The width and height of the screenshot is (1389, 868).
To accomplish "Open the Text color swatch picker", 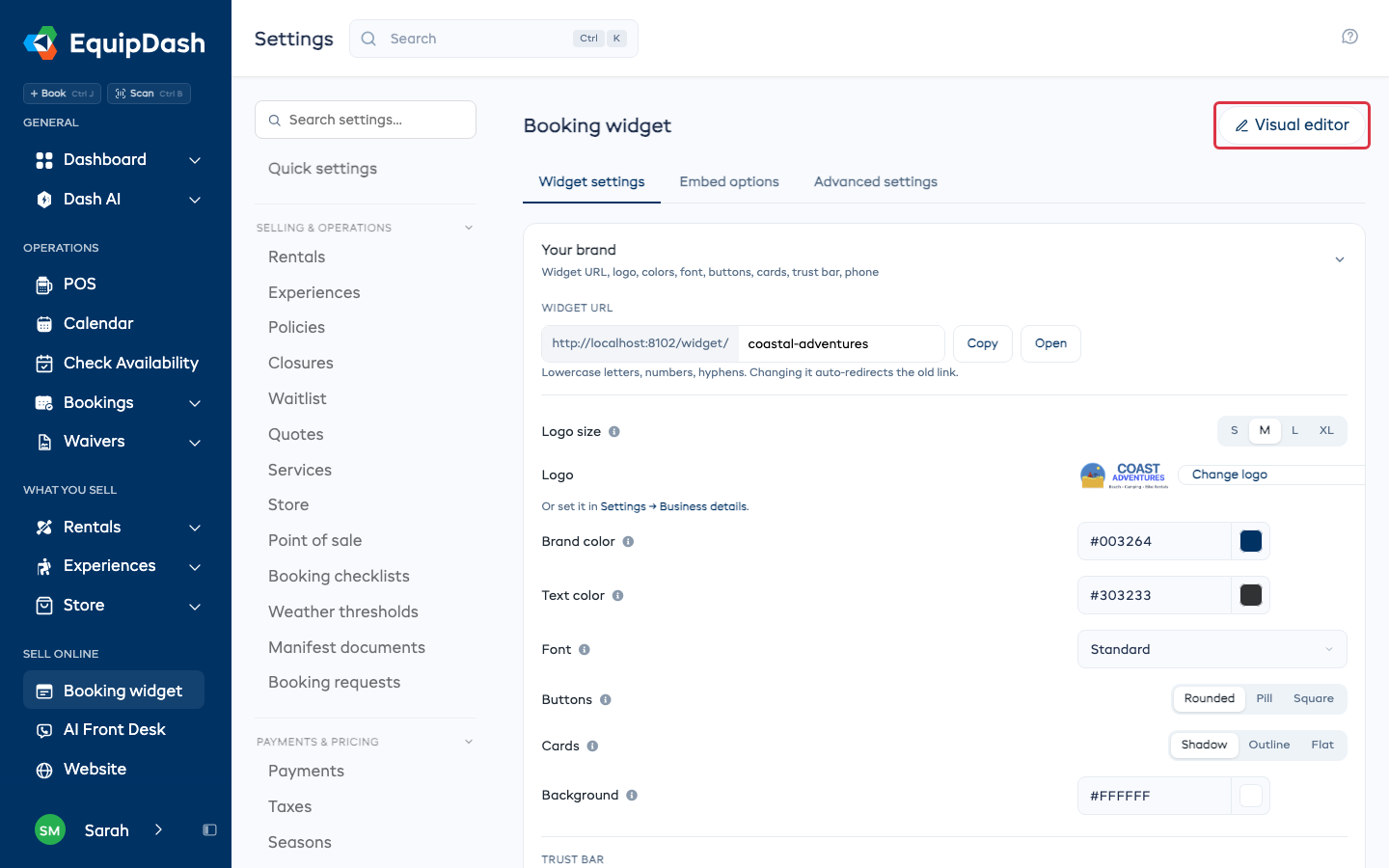I will point(1251,595).
